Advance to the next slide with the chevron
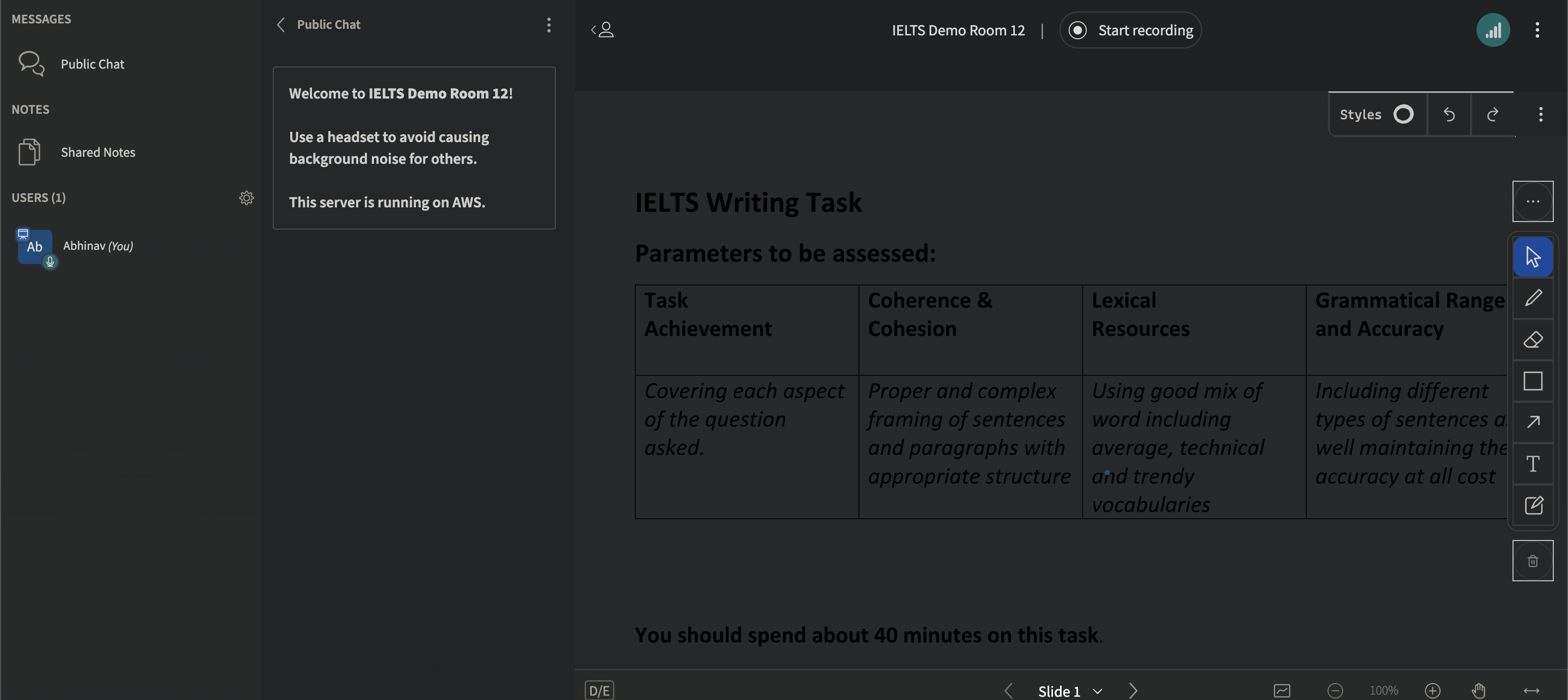 tap(1134, 690)
